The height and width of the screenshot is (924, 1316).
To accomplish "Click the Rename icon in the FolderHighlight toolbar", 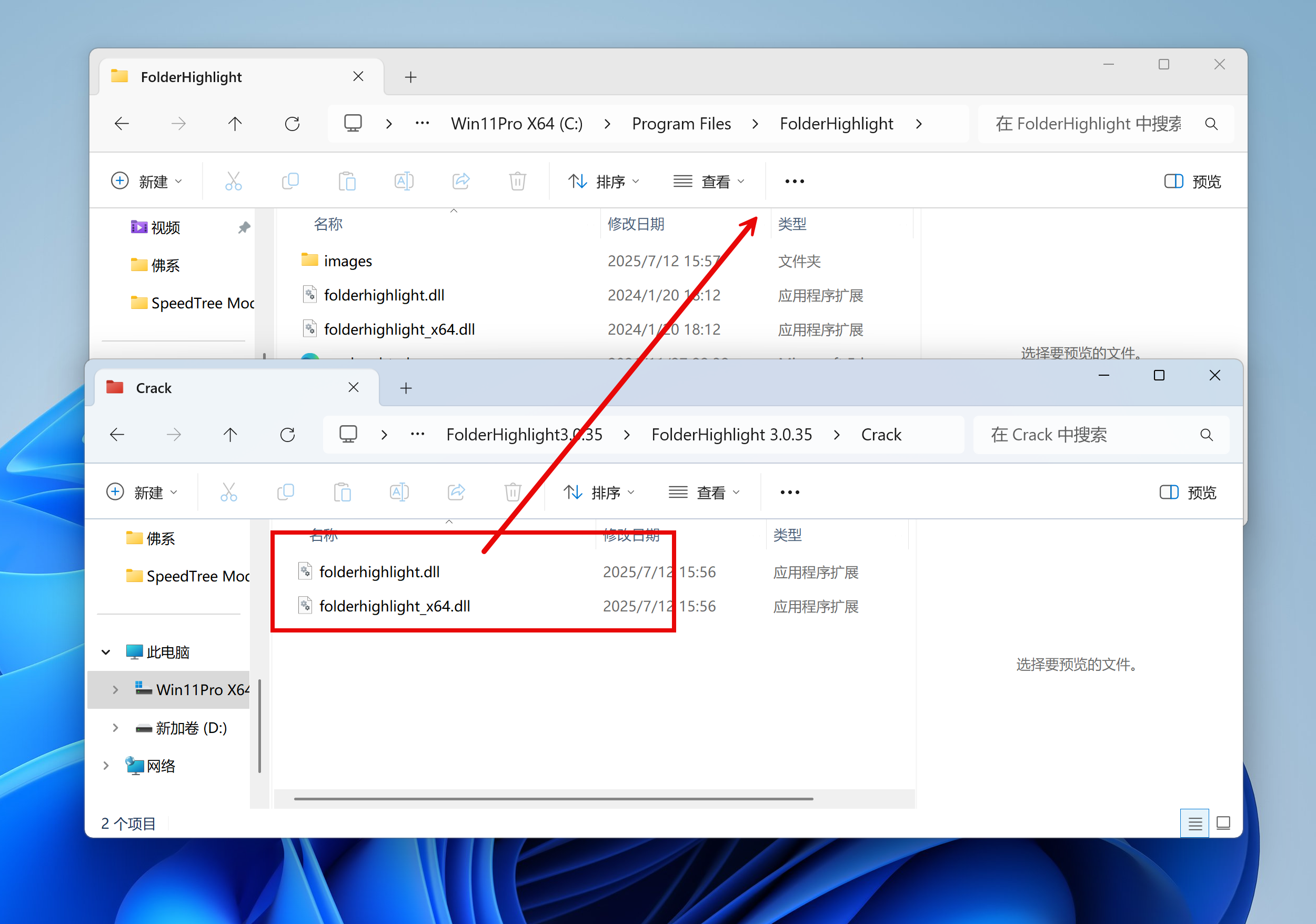I will pyautogui.click(x=404, y=181).
